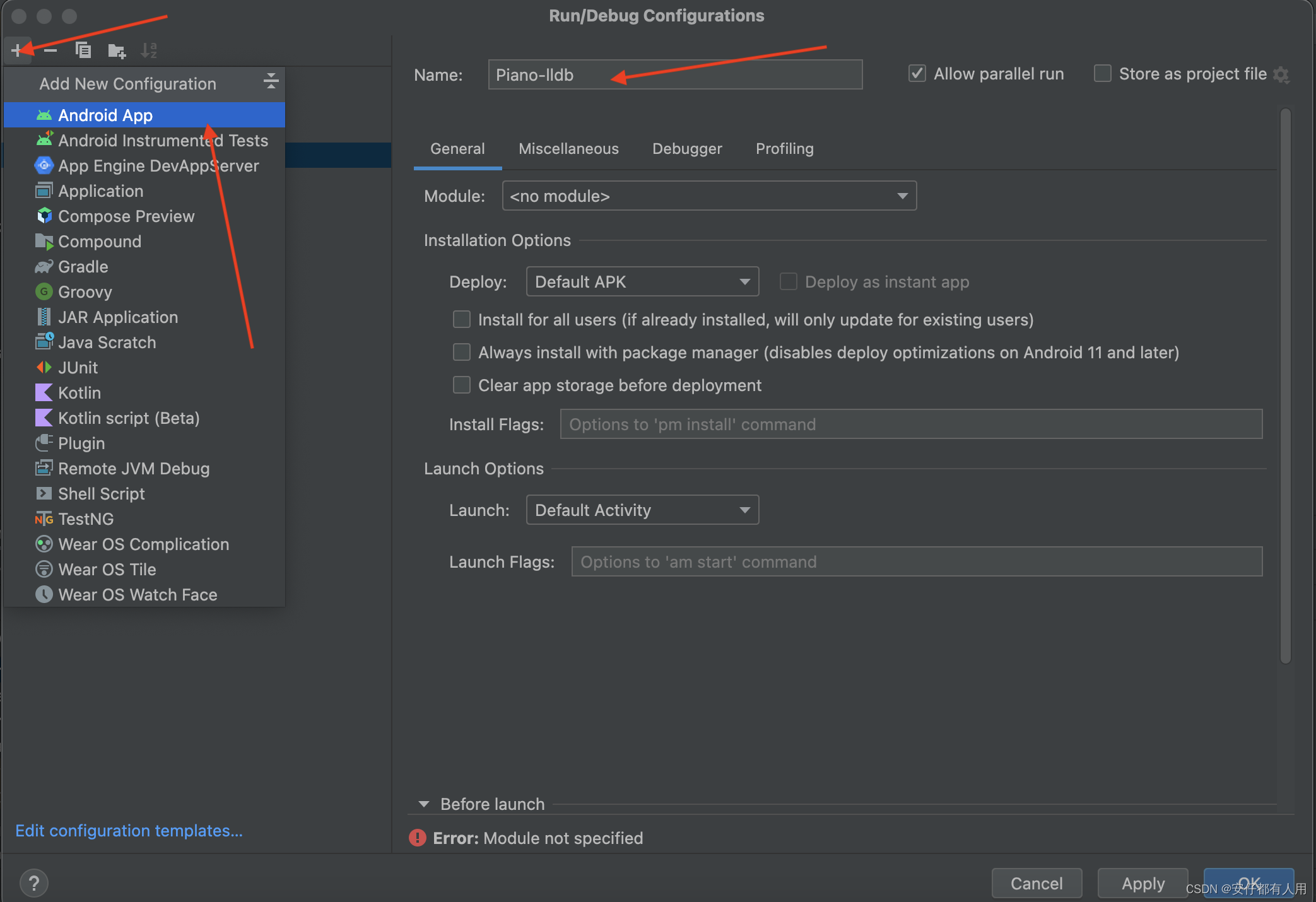Select Android App configuration type icon
The width and height of the screenshot is (1316, 902).
point(45,115)
